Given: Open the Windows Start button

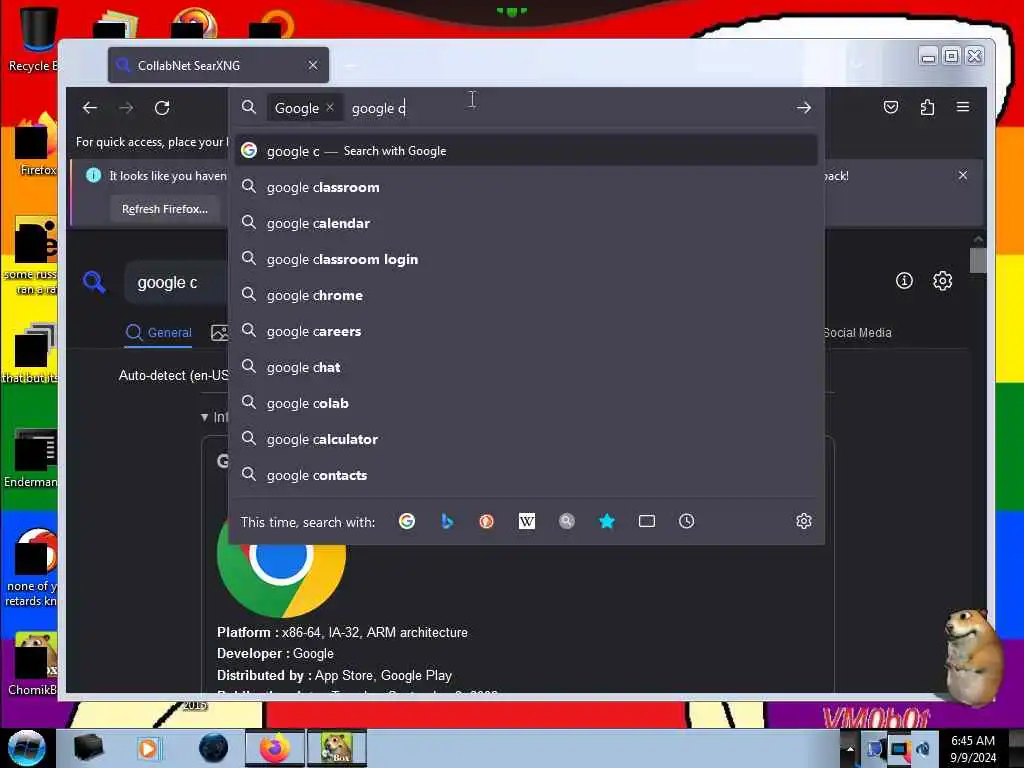Looking at the screenshot, I should click(x=27, y=748).
